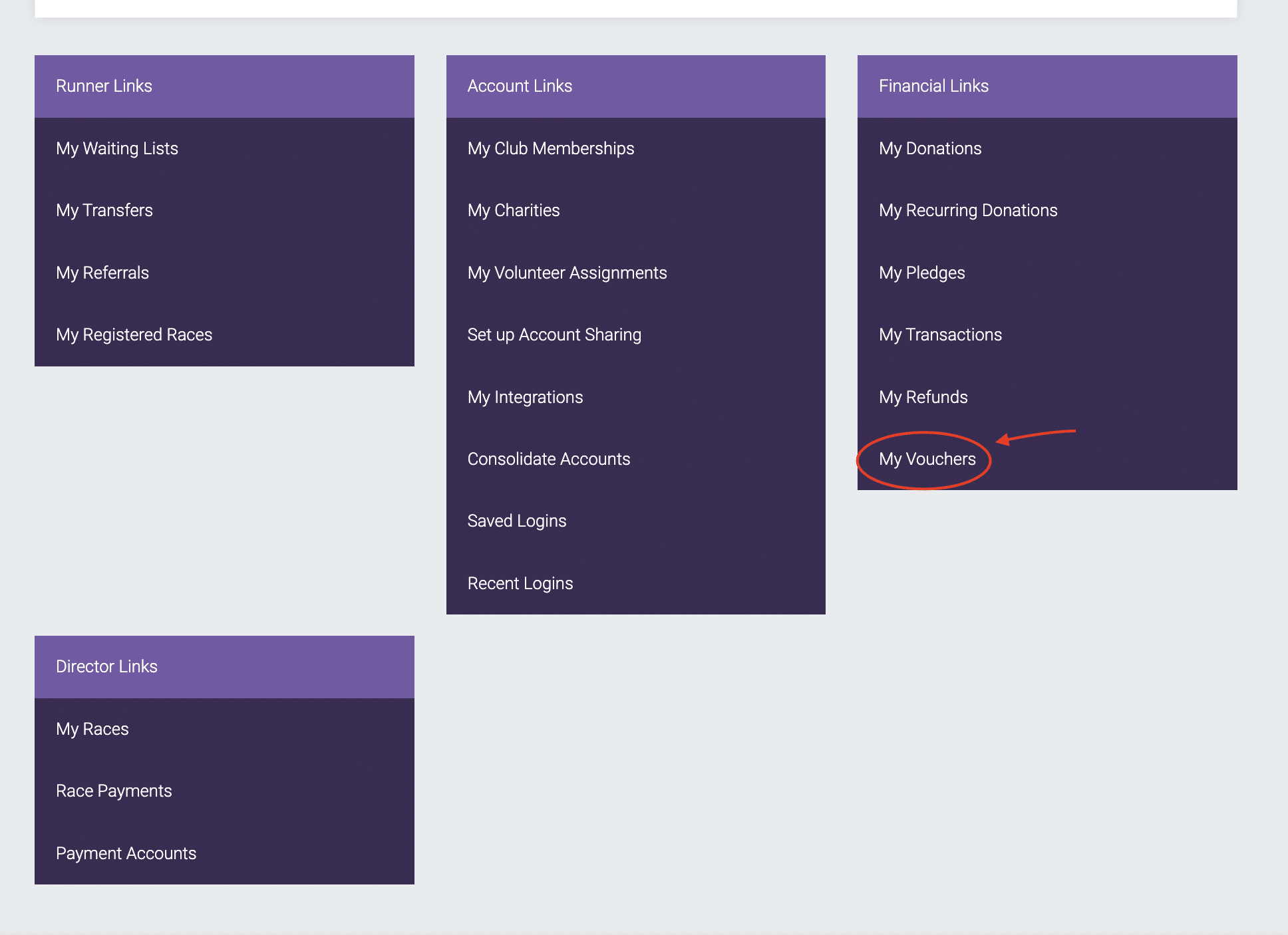The image size is (1288, 935).
Task: View My Transactions history
Action: (x=940, y=334)
